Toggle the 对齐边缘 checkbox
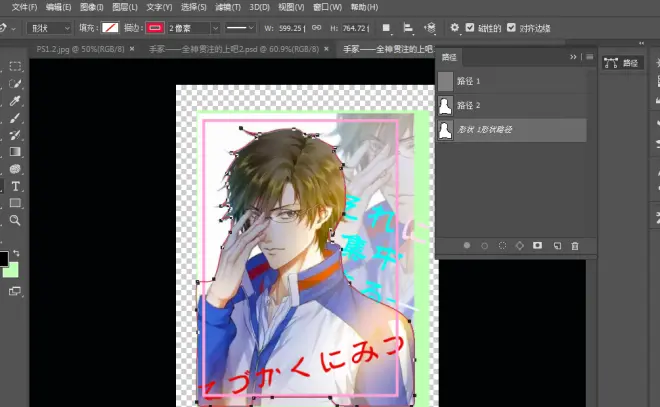The image size is (660, 407). coord(511,28)
